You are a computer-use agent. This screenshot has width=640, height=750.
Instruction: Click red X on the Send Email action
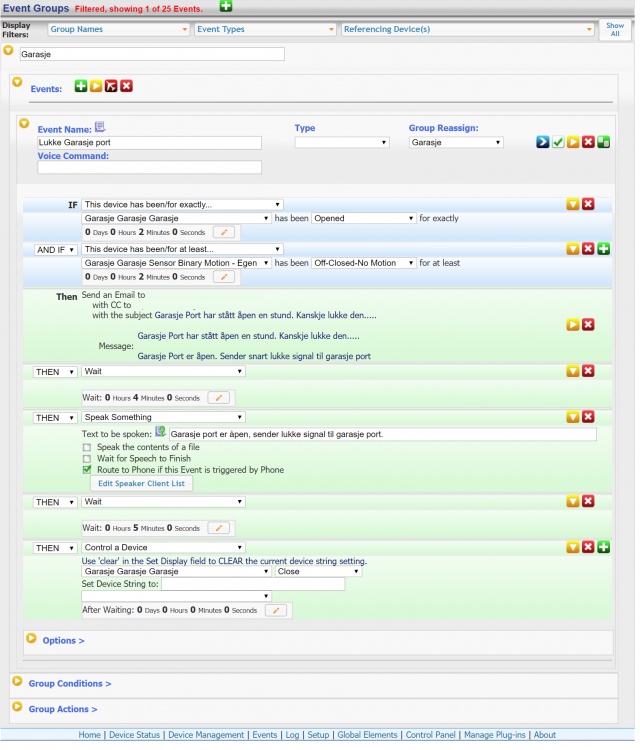click(x=588, y=324)
